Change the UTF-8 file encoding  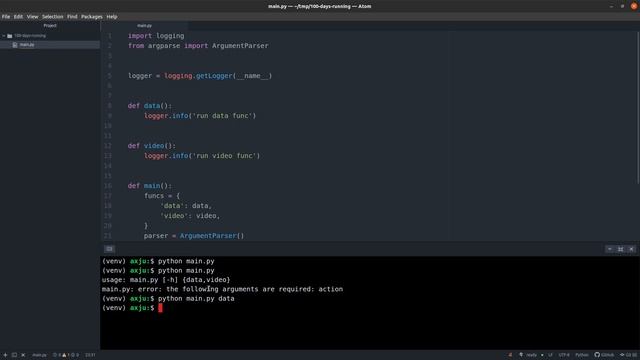click(x=564, y=355)
